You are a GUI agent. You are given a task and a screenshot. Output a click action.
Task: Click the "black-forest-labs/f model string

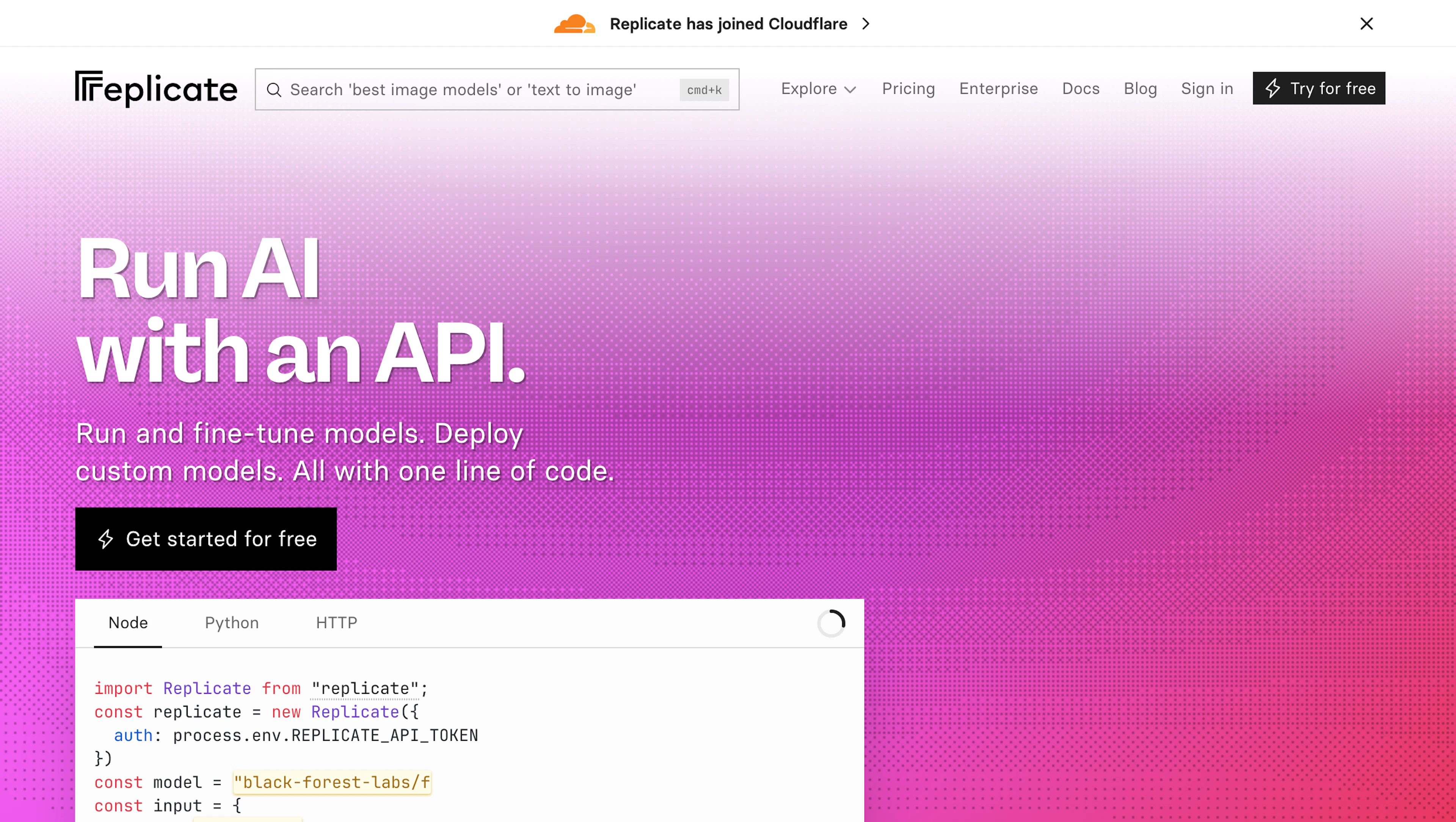332,783
